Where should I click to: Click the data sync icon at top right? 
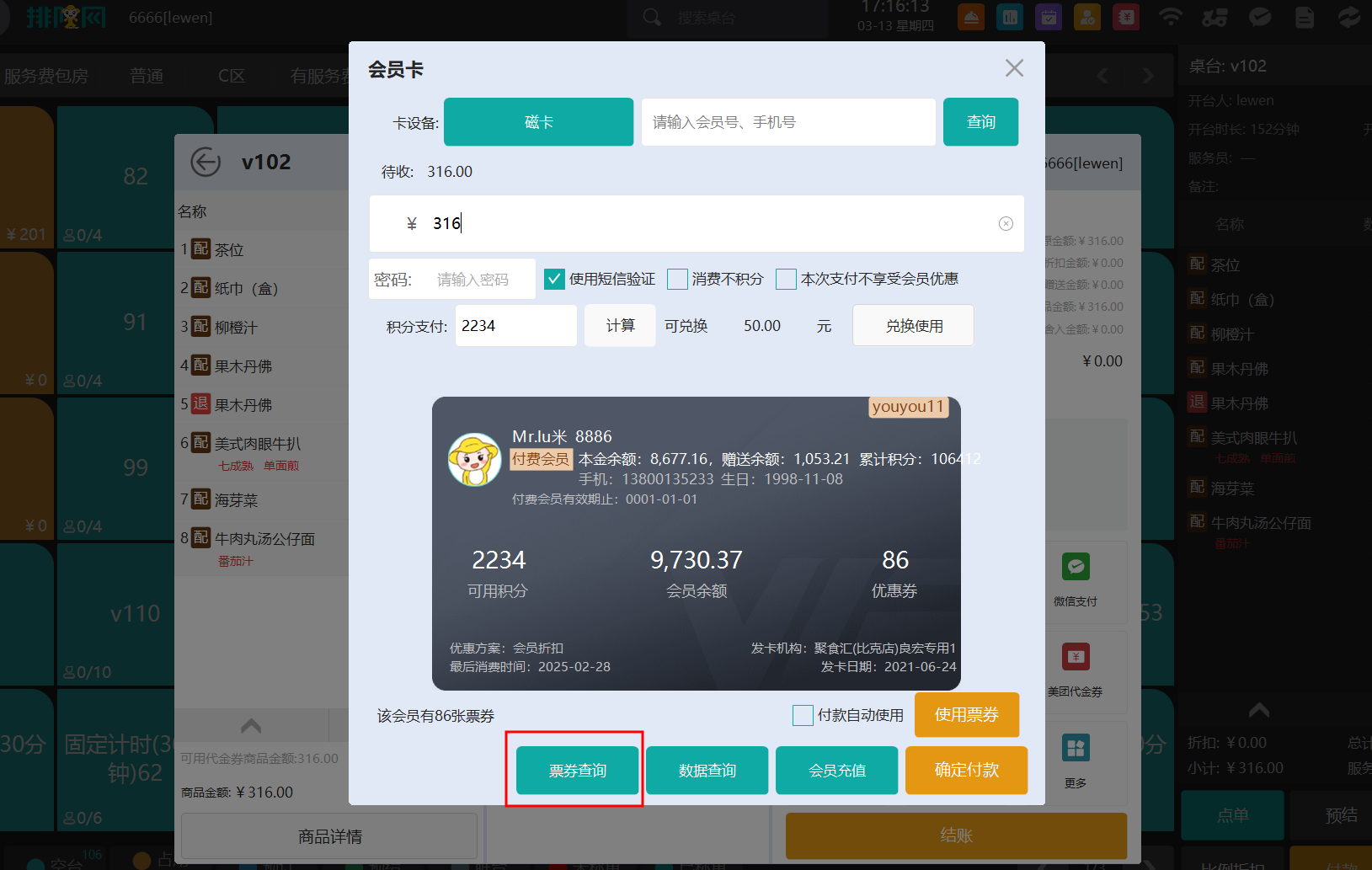(x=1348, y=17)
